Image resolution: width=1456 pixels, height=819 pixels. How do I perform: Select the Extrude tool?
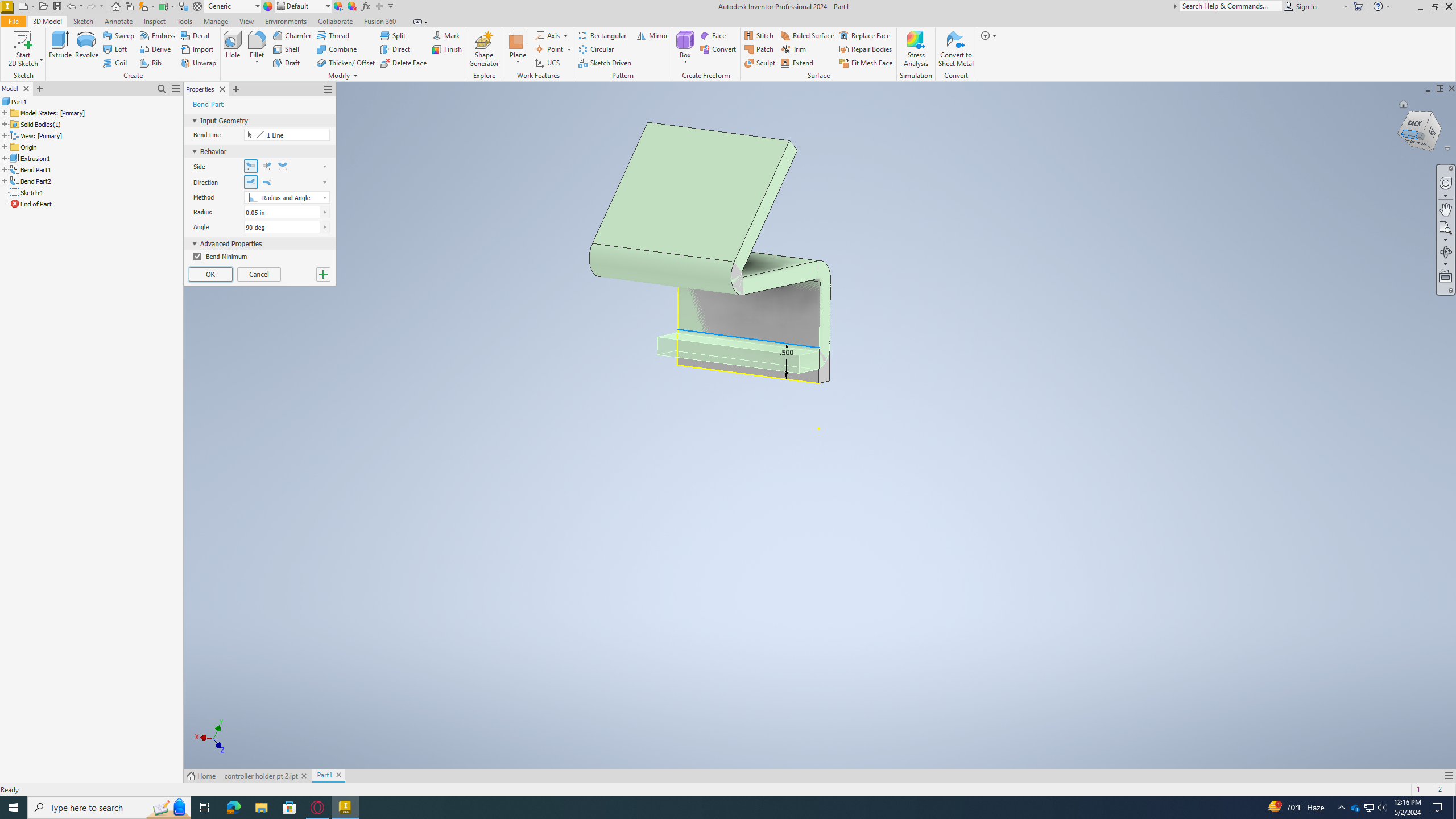point(60,45)
